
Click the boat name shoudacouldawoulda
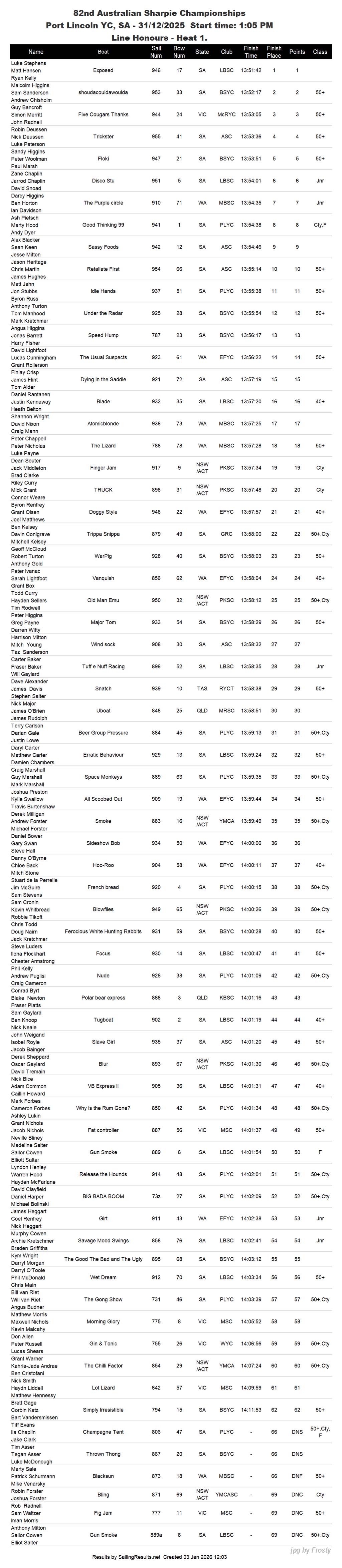103,92
